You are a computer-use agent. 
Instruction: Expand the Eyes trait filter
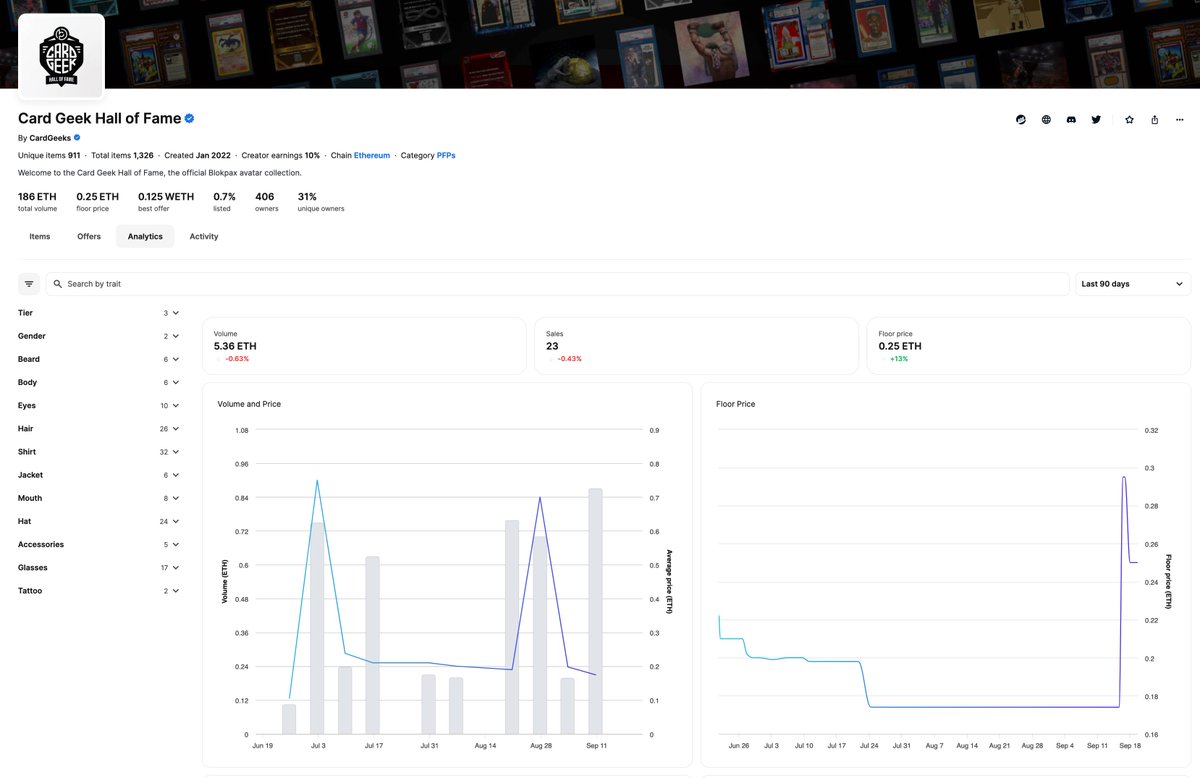pos(99,405)
